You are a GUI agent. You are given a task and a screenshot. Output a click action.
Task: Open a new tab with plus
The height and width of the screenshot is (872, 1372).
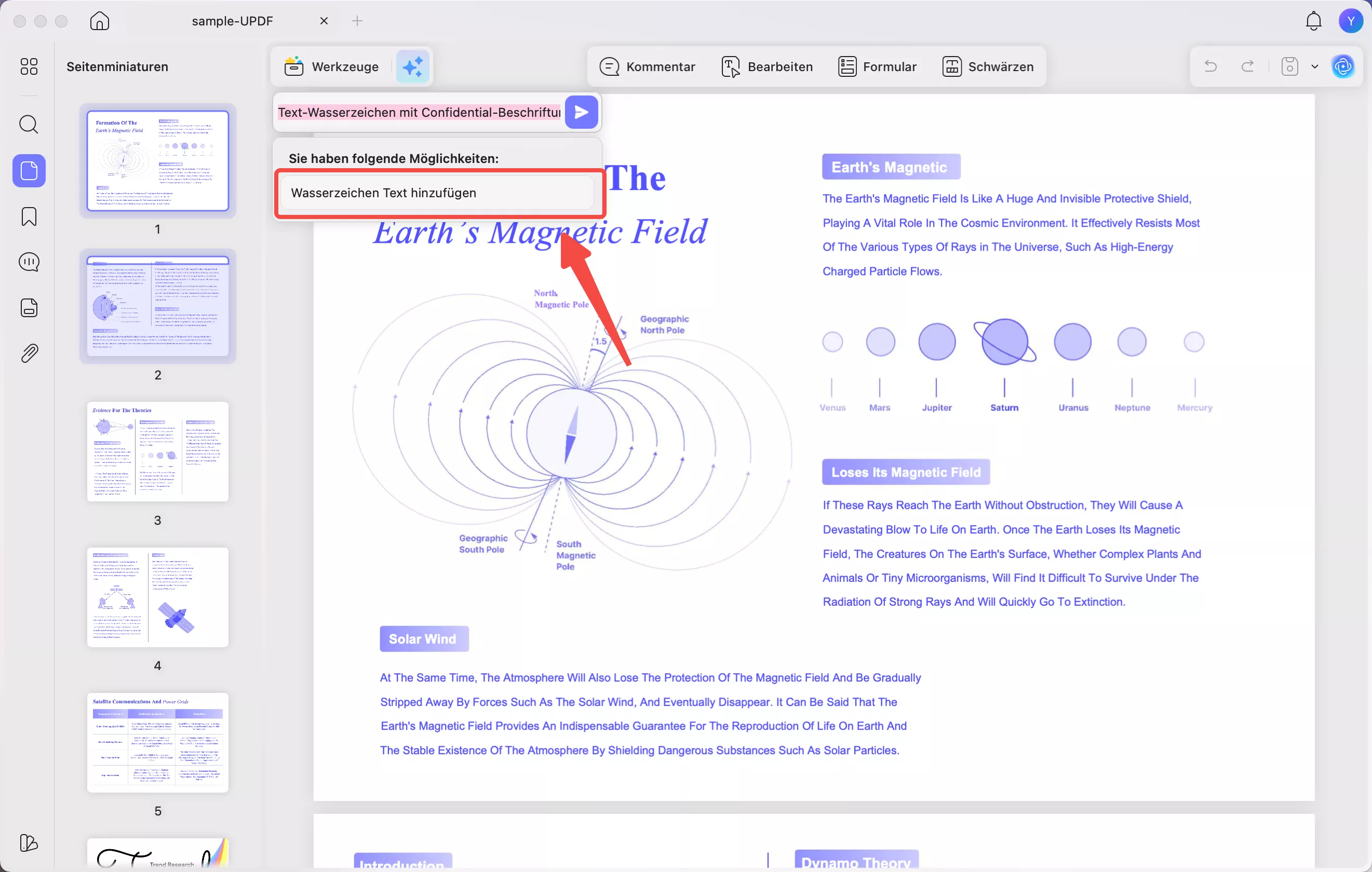tap(357, 21)
